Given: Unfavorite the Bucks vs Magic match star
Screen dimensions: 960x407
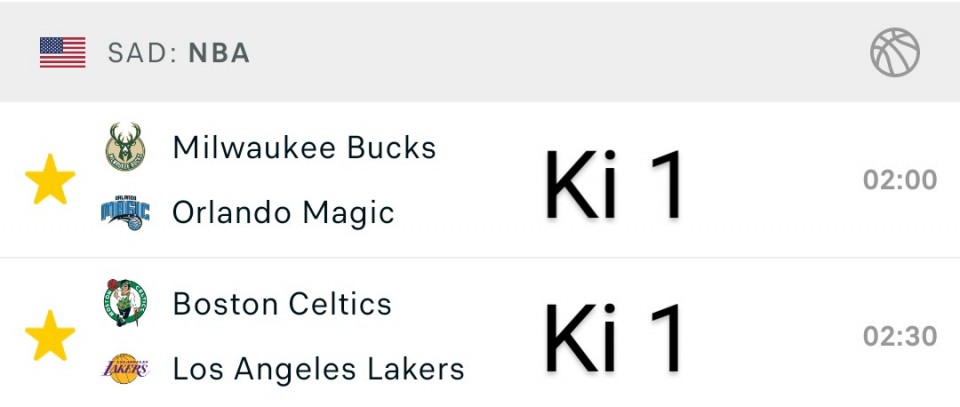Looking at the screenshot, I should 50,179.
